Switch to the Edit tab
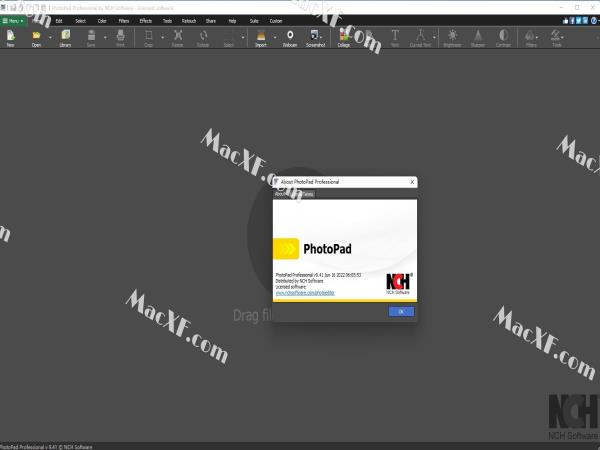 click(x=59, y=21)
